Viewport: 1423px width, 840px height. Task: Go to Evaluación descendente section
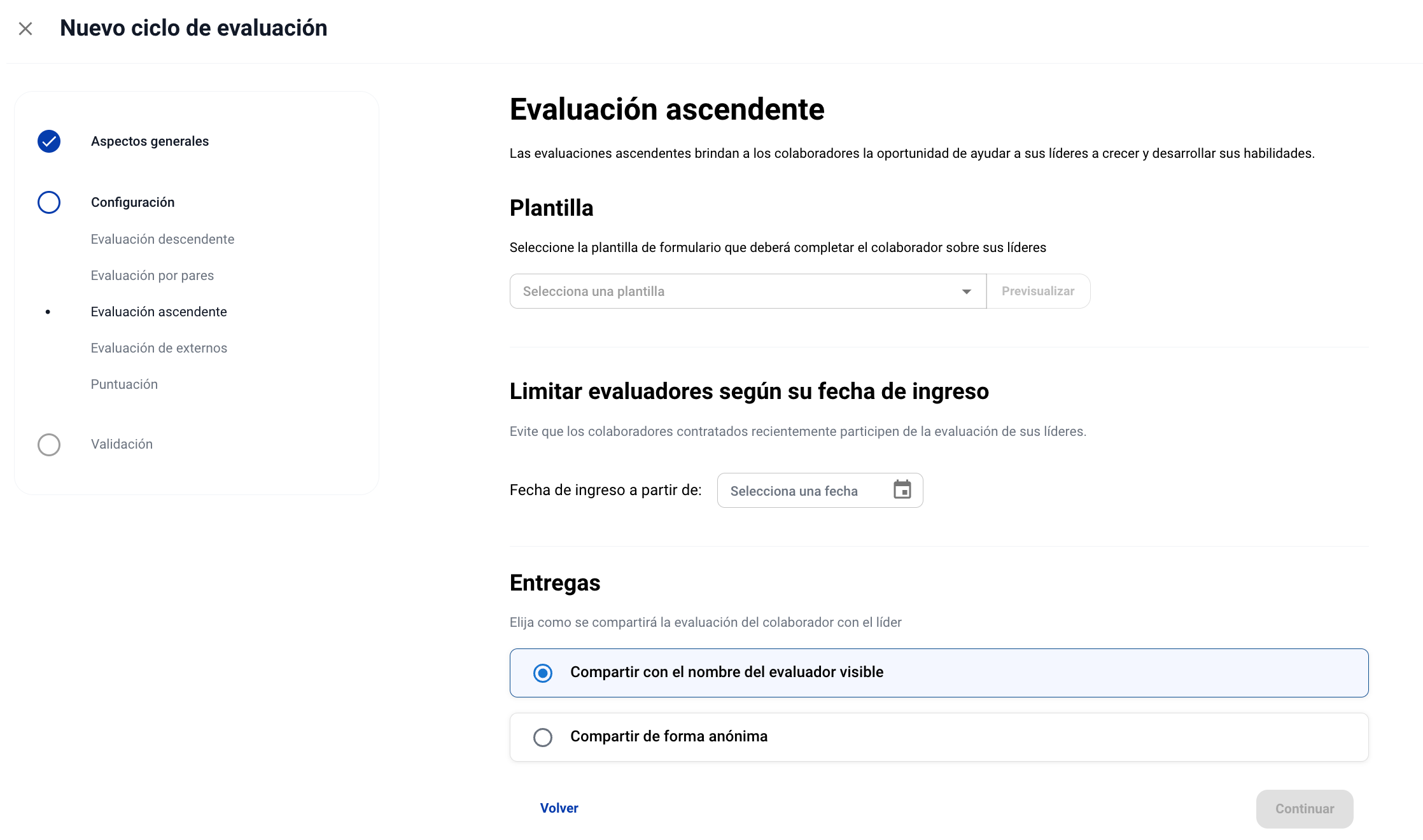point(162,239)
